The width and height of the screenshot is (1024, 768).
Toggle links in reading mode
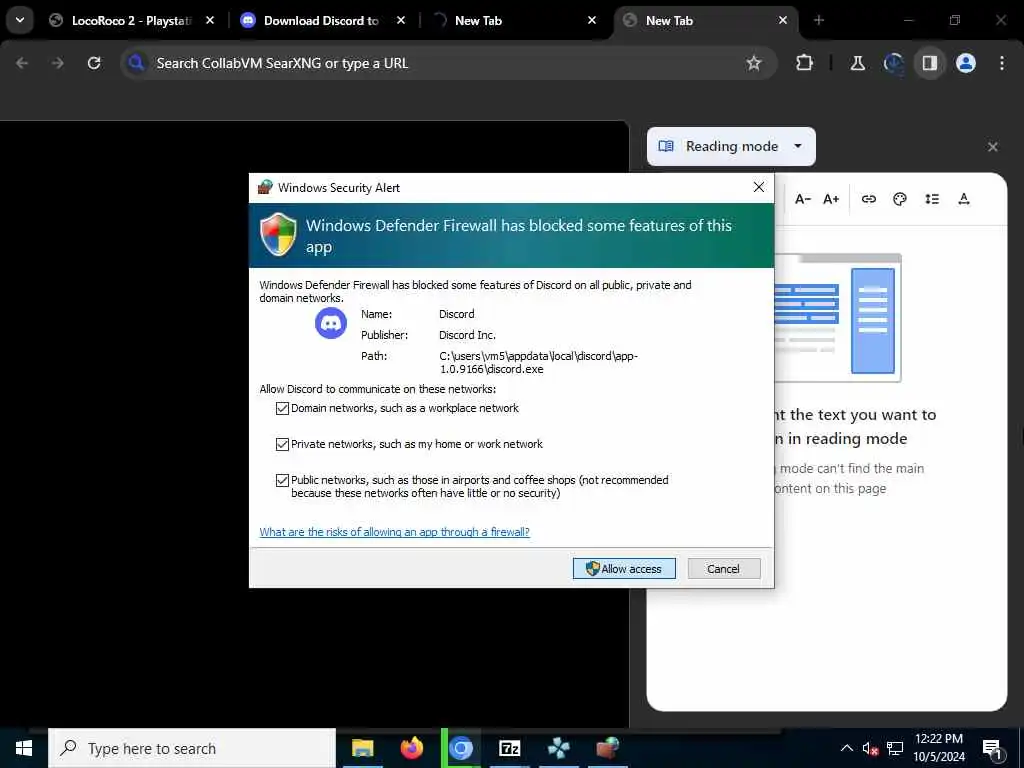pyautogui.click(x=869, y=199)
